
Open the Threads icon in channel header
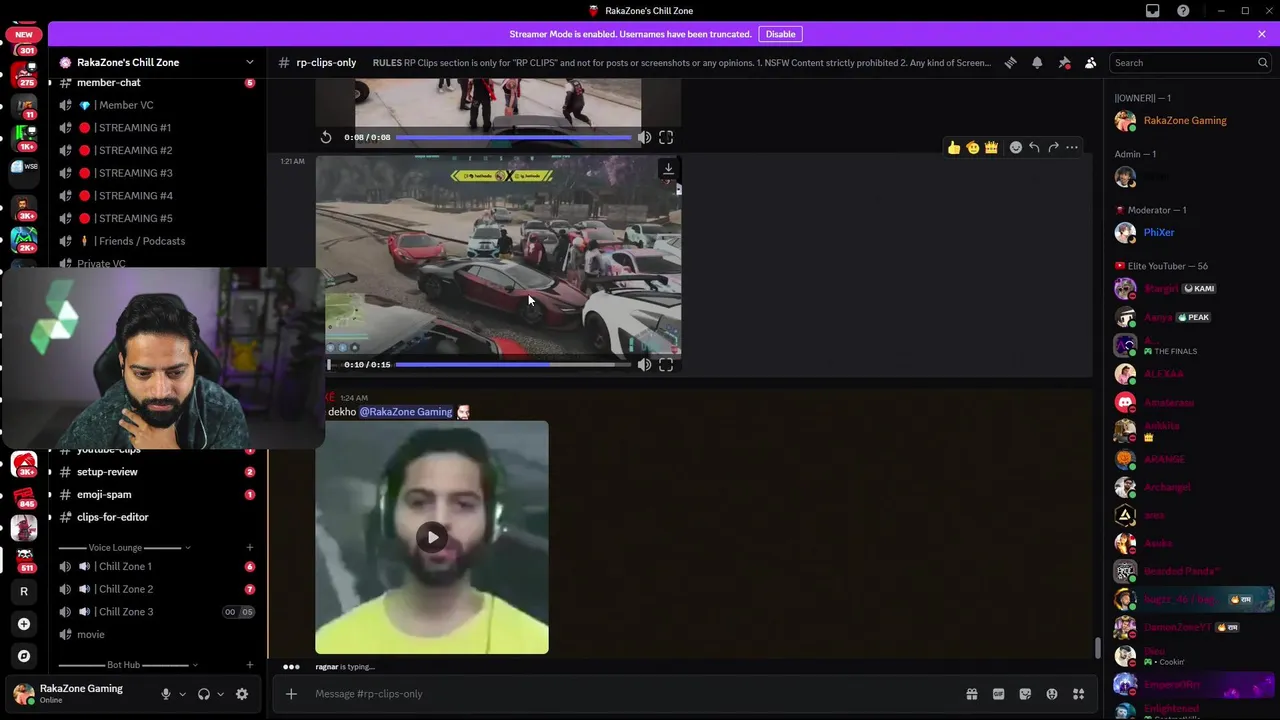coord(1010,62)
